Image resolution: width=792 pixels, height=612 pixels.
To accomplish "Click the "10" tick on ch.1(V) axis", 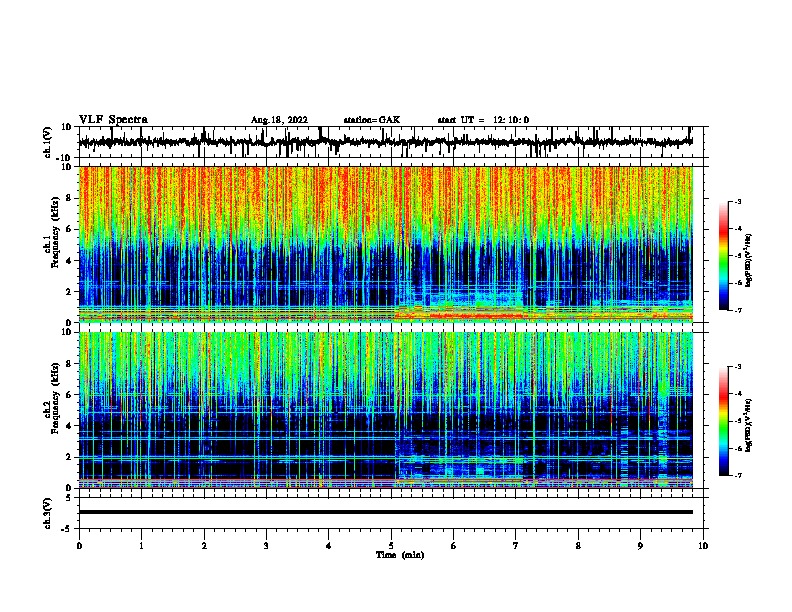I will tap(67, 127).
